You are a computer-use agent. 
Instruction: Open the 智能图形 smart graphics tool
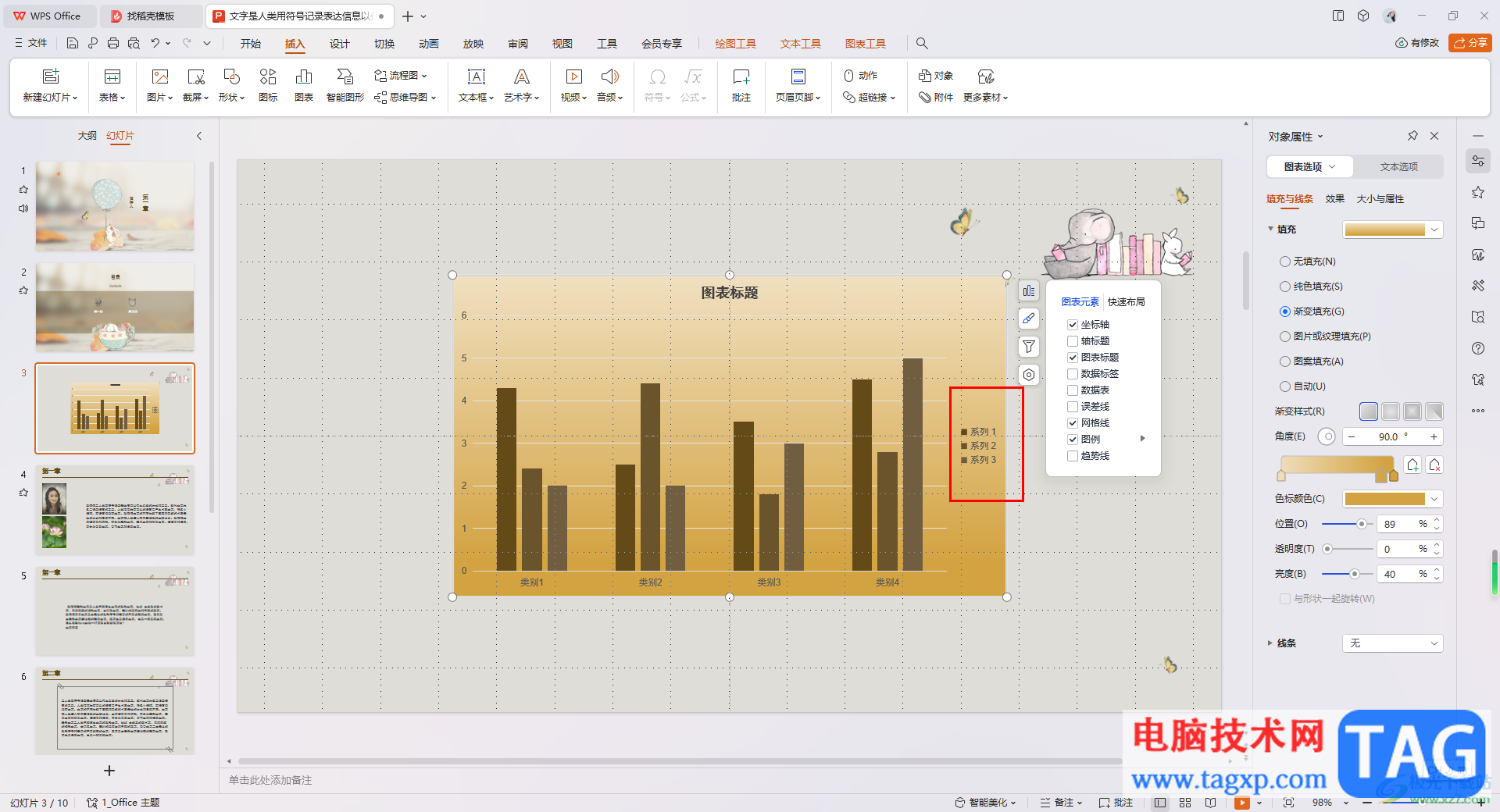(x=345, y=84)
